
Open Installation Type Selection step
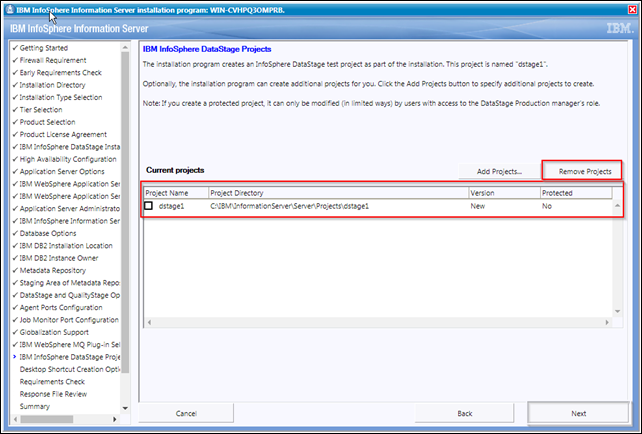pos(61,97)
